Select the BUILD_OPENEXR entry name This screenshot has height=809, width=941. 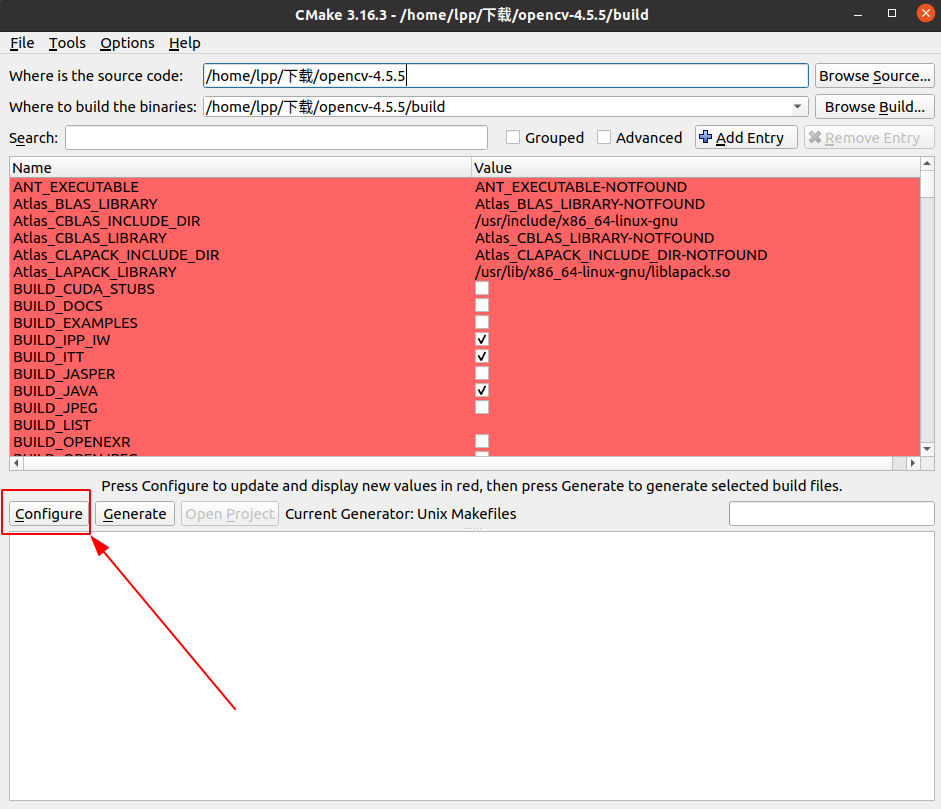[72, 442]
